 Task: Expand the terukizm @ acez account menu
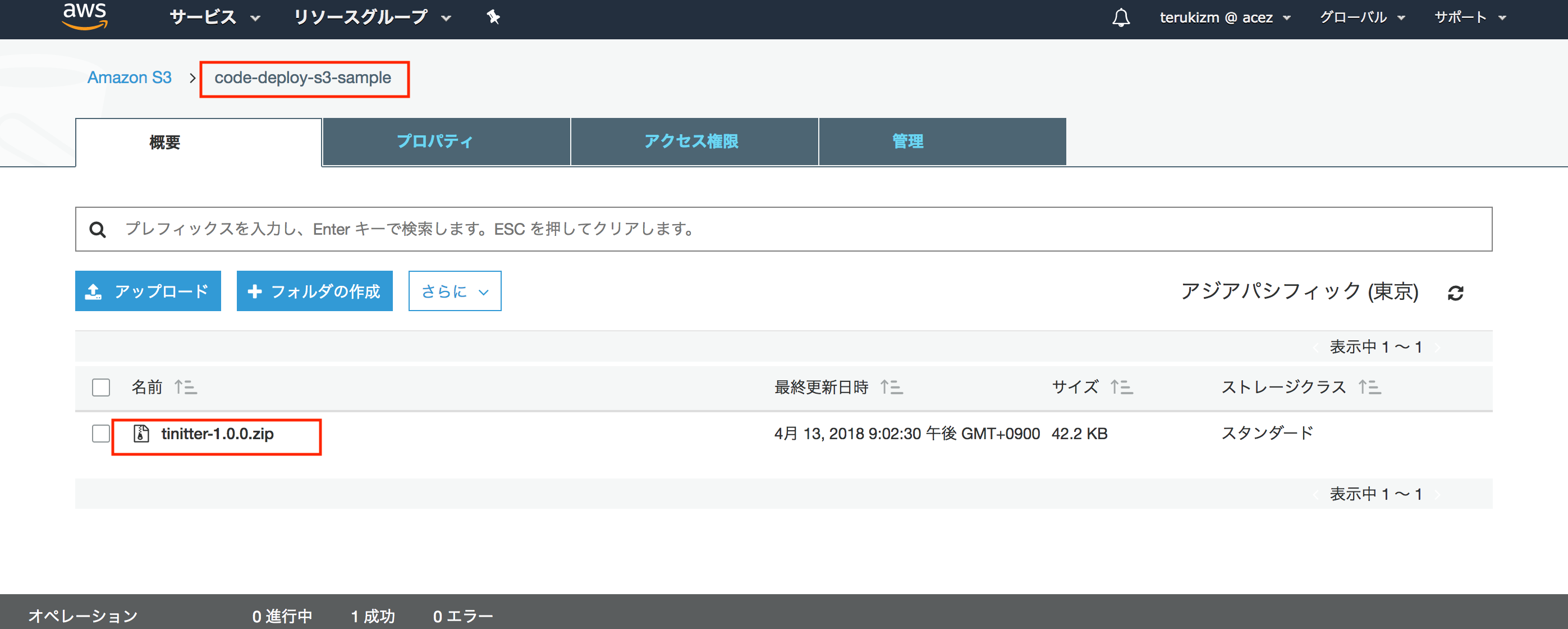pos(1225,17)
